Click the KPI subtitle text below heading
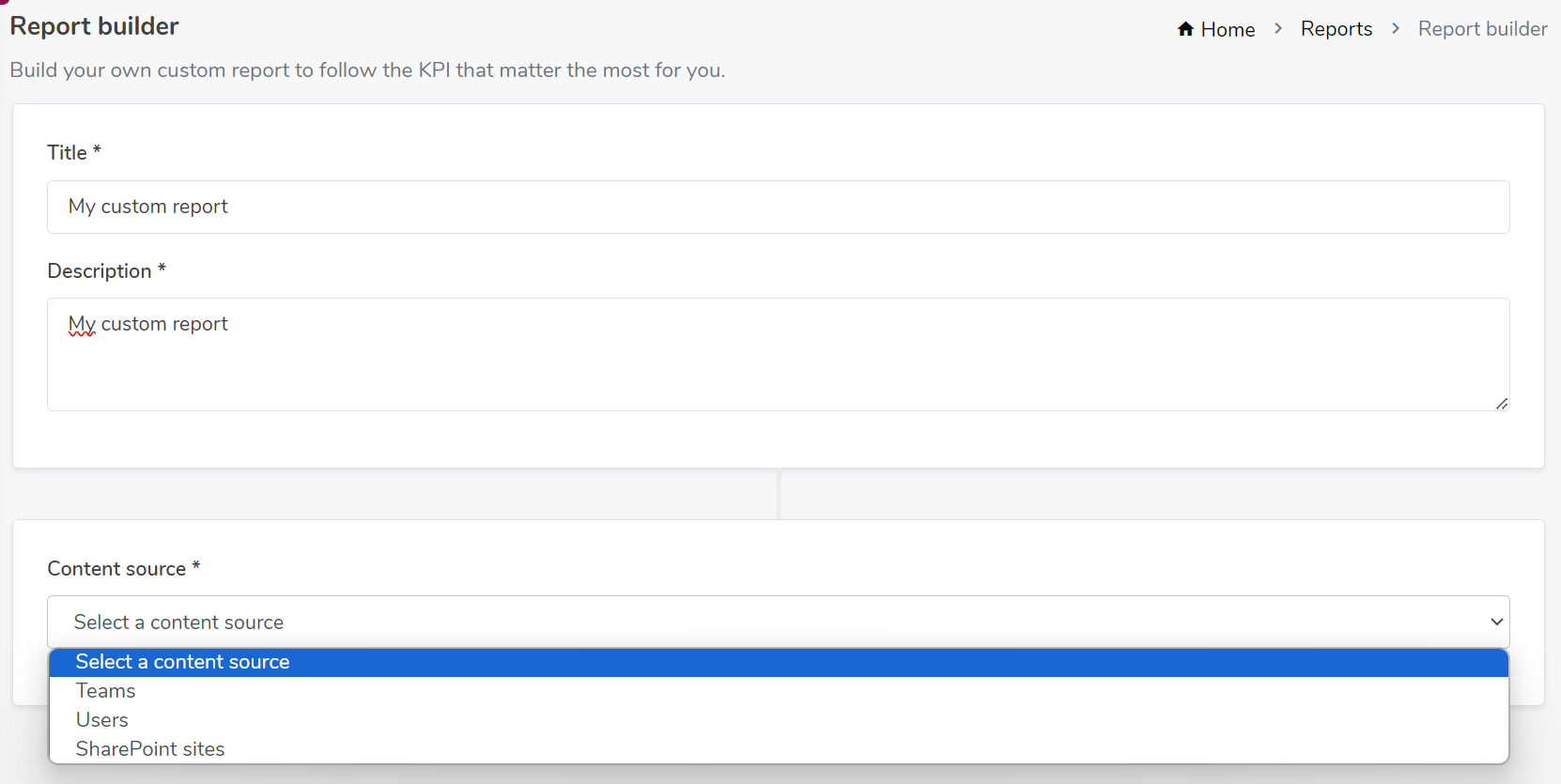 367,70
